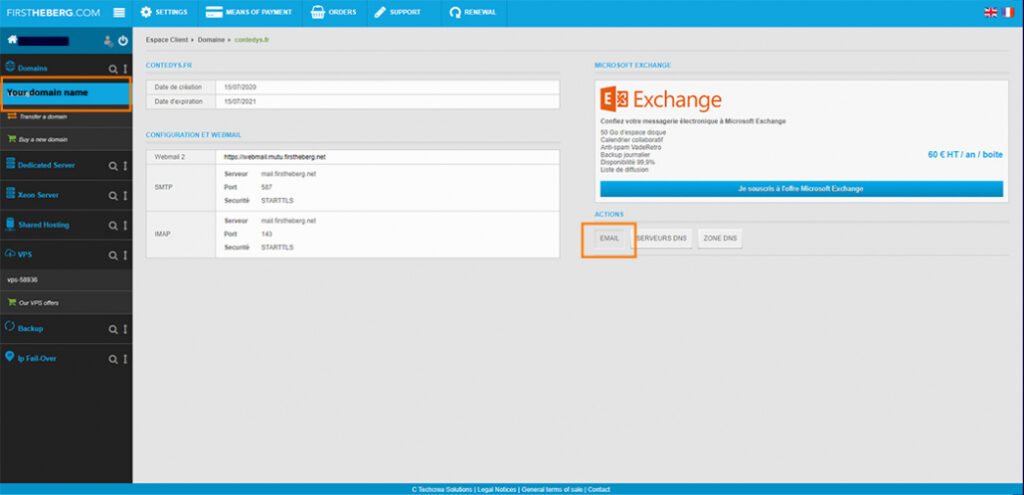Click 'Transfer a domain' link

click(x=43, y=116)
